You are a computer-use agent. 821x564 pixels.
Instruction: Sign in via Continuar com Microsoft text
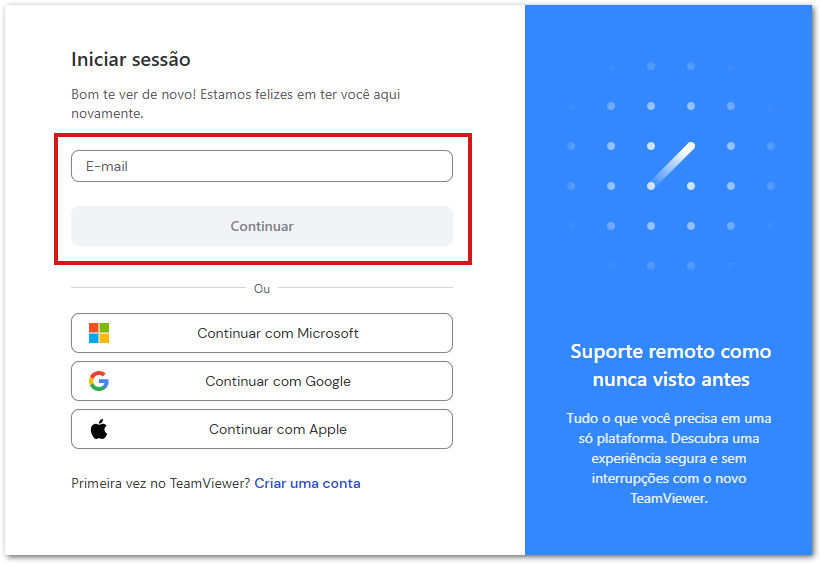coord(278,333)
